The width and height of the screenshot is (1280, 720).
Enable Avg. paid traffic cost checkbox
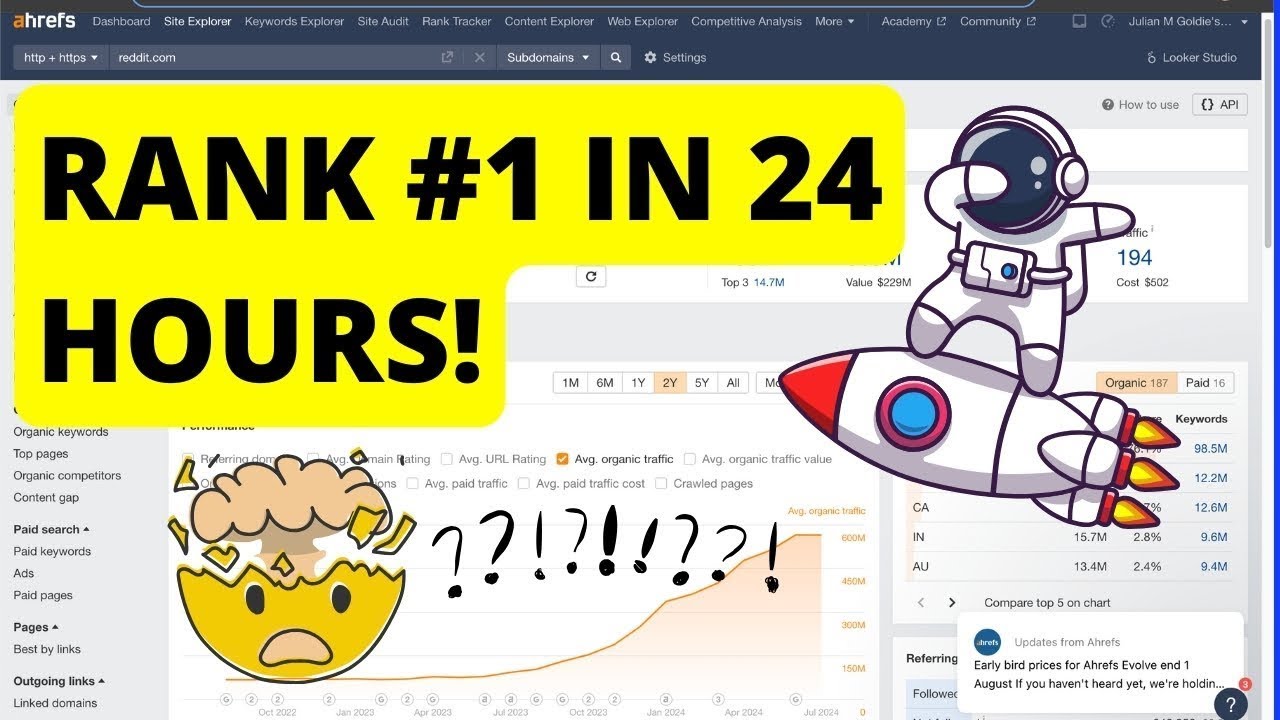click(523, 483)
